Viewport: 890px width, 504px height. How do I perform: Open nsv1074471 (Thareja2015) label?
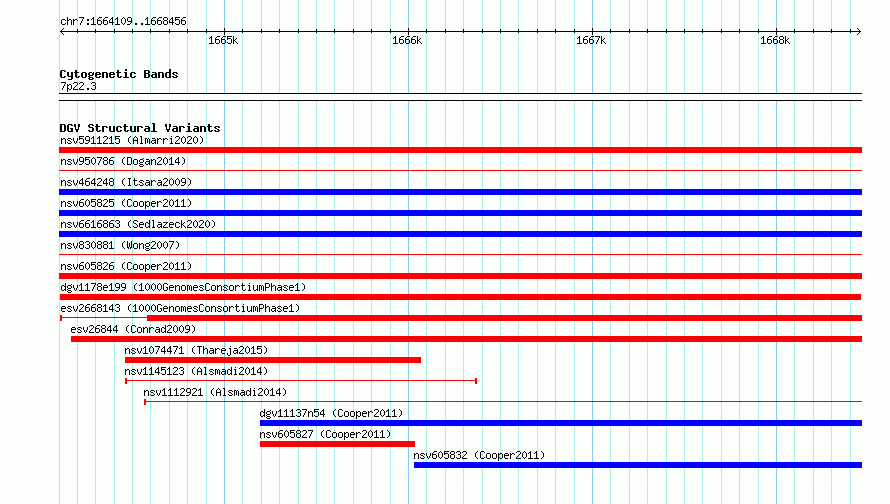pos(196,350)
